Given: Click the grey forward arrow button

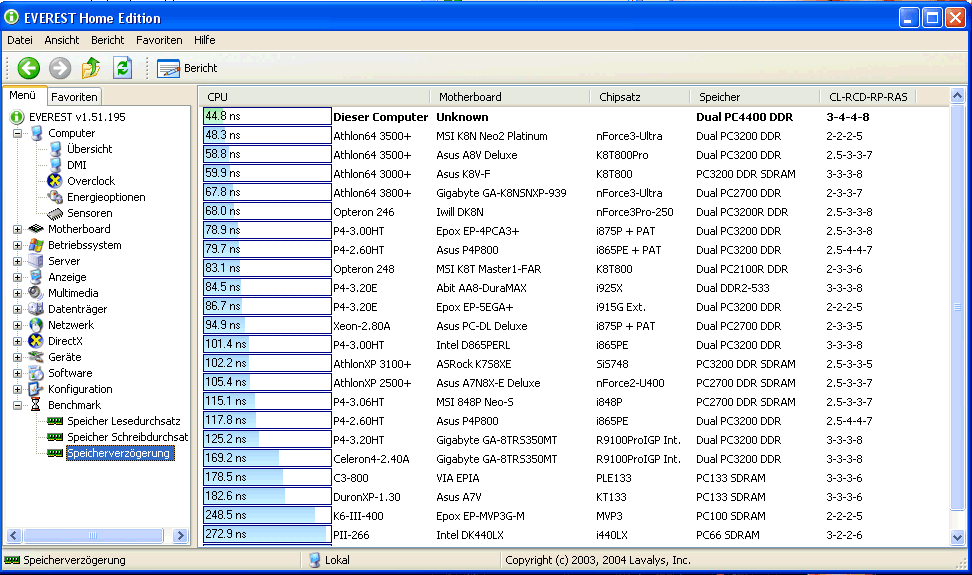Looking at the screenshot, I should (x=60, y=68).
